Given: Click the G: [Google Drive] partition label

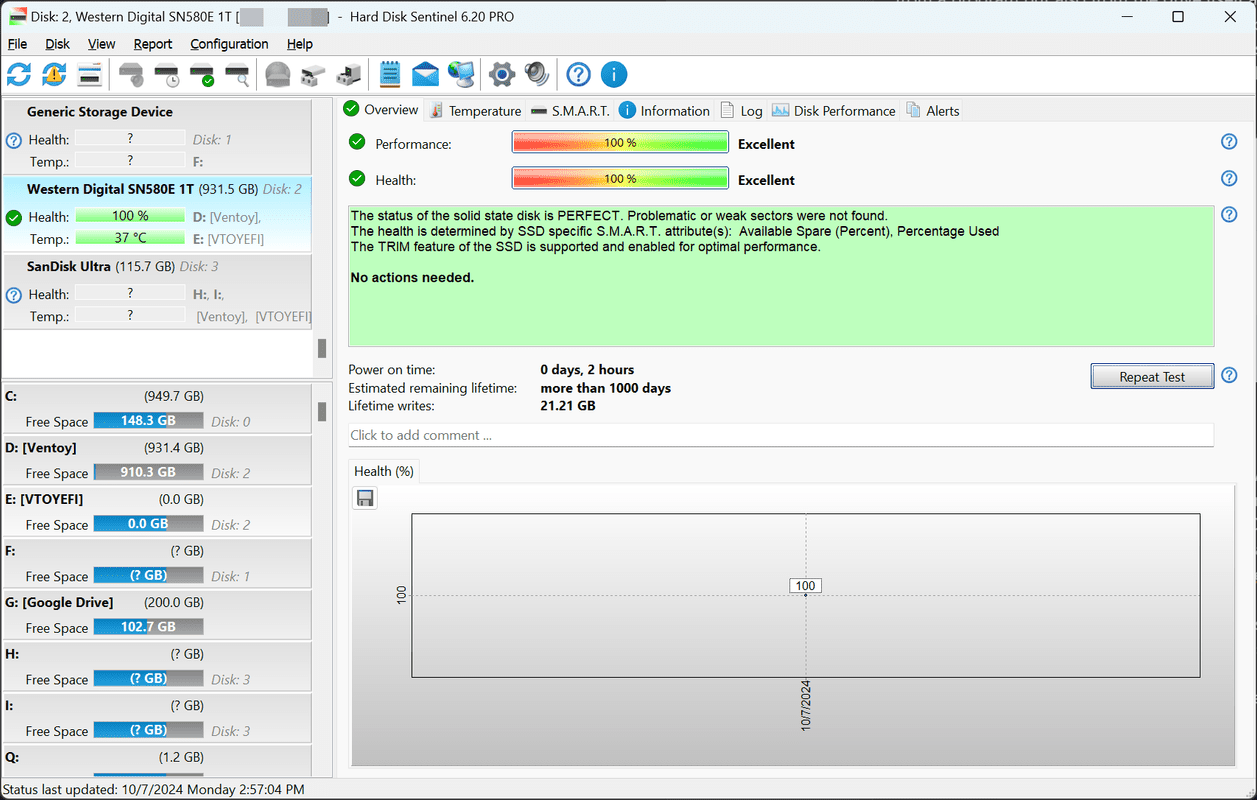Looking at the screenshot, I should coord(59,602).
